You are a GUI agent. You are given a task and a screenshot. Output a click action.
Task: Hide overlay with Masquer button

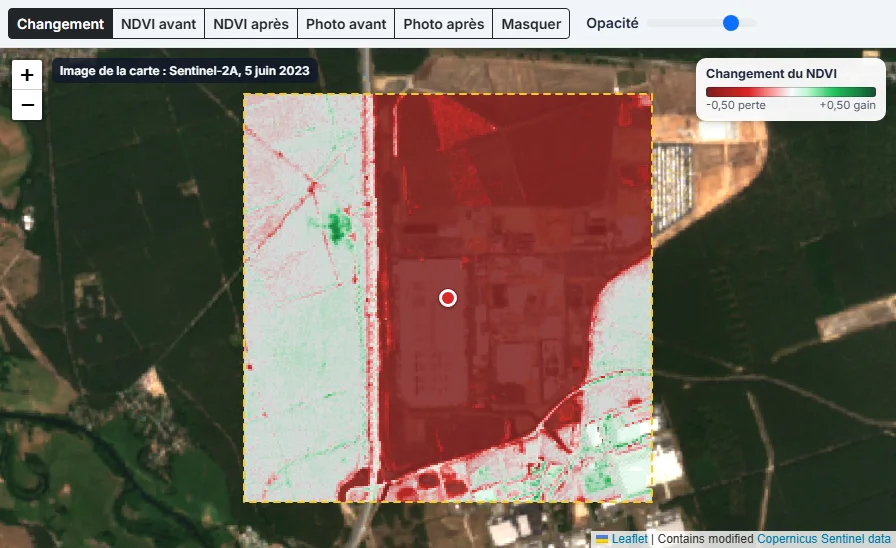pyautogui.click(x=531, y=24)
